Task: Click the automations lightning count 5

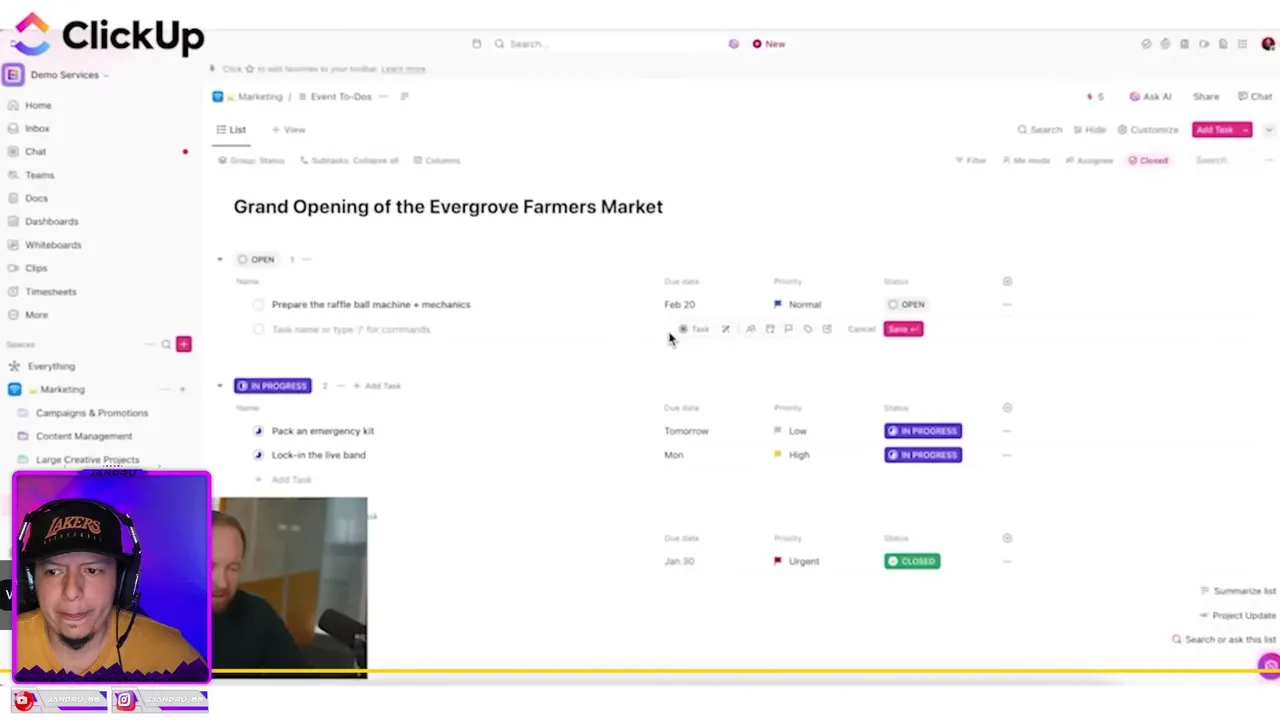Action: (x=1095, y=97)
